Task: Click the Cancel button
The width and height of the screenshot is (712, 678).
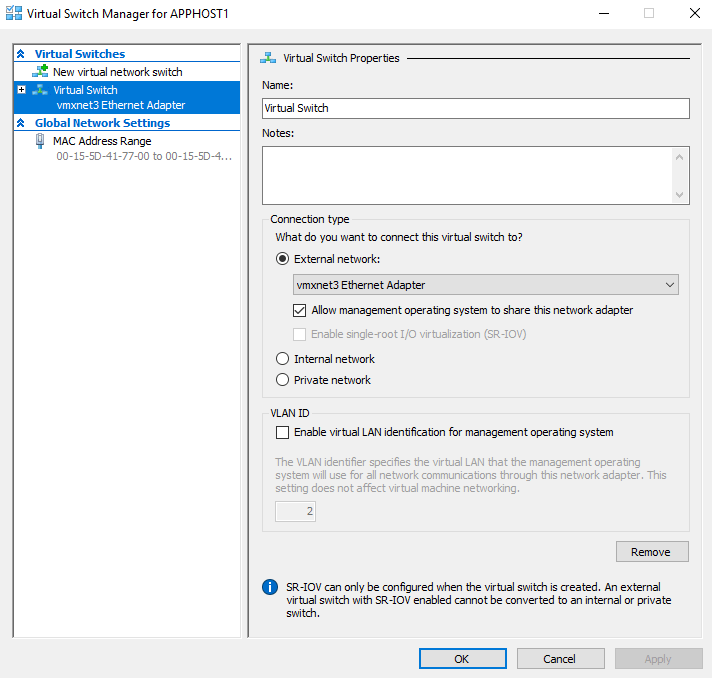Action: click(x=560, y=658)
